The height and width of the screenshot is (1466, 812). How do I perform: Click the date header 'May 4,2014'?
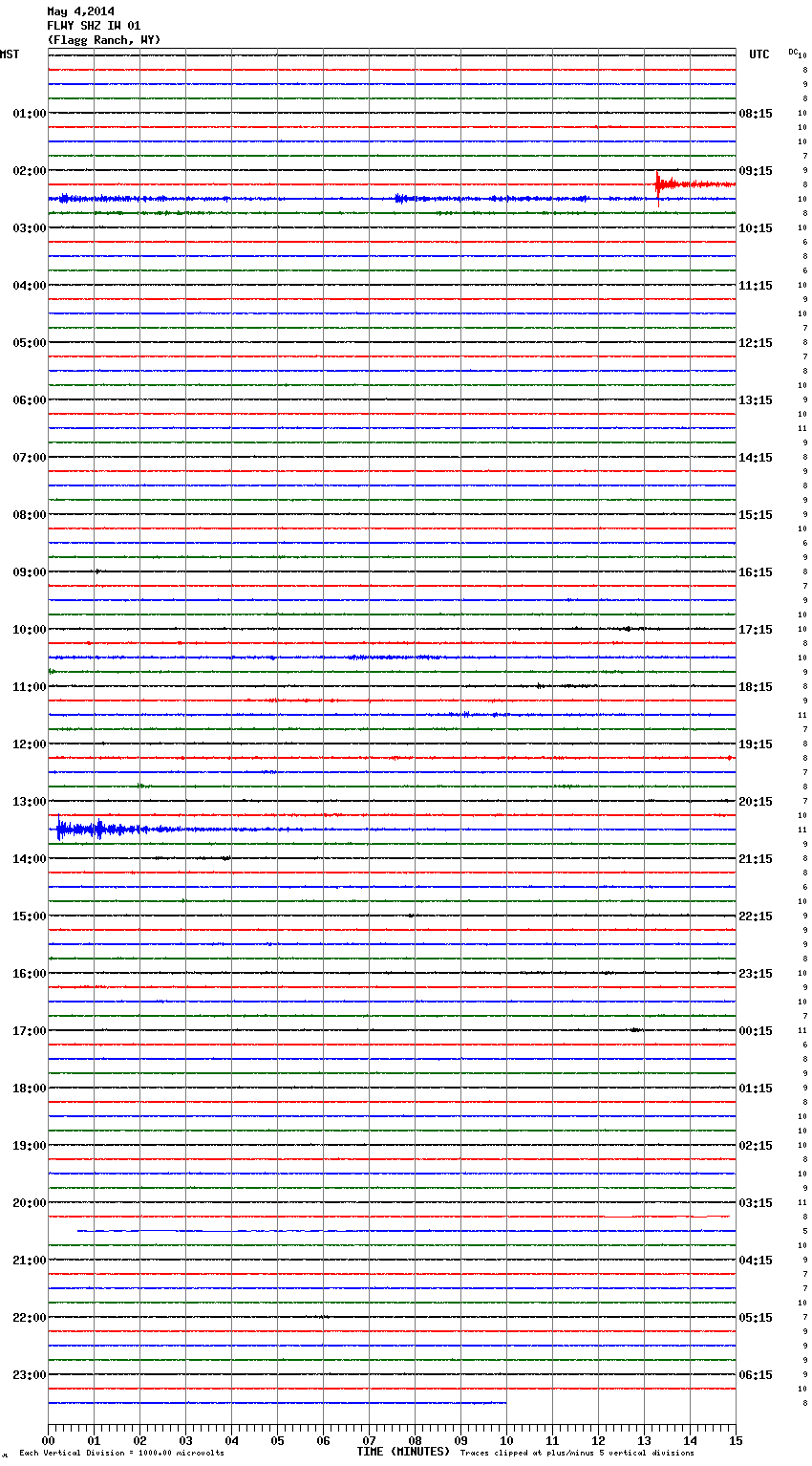tap(80, 11)
